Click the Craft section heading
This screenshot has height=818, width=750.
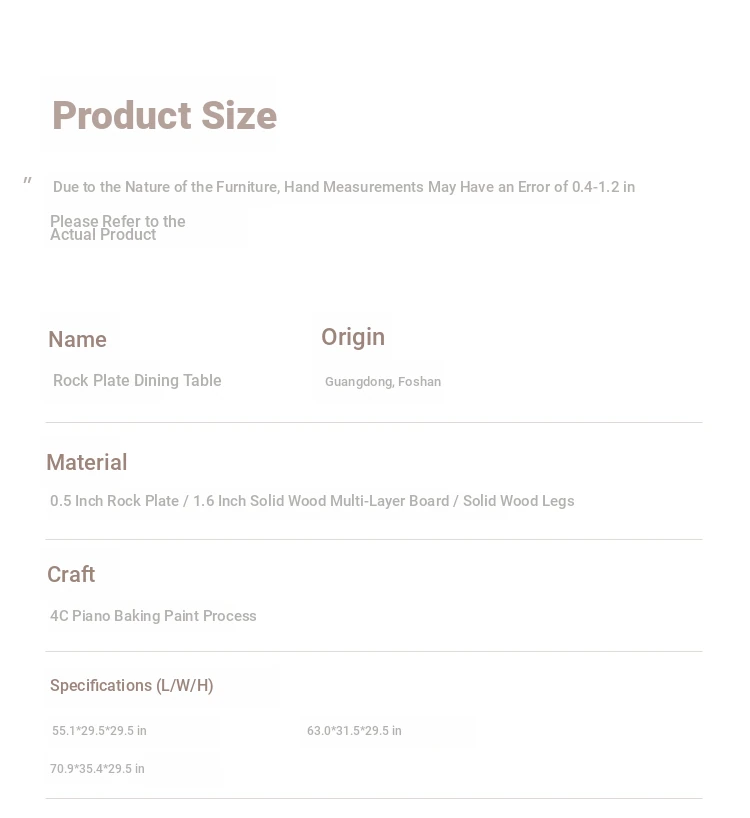click(71, 574)
